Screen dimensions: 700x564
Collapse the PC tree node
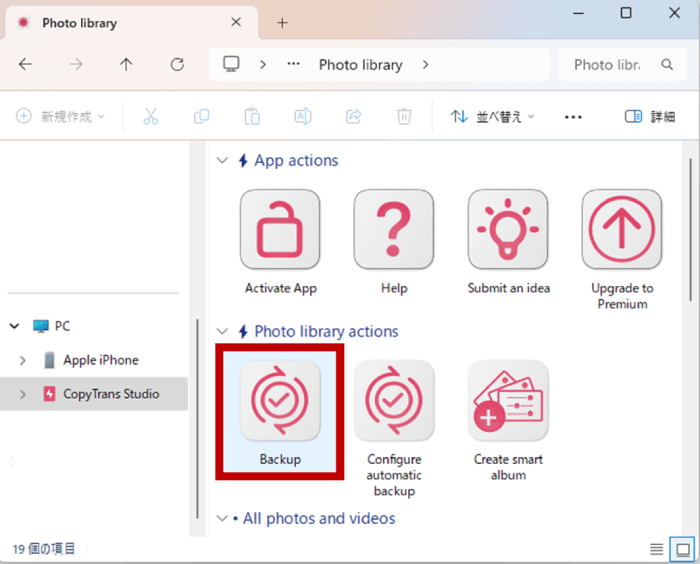pos(15,326)
